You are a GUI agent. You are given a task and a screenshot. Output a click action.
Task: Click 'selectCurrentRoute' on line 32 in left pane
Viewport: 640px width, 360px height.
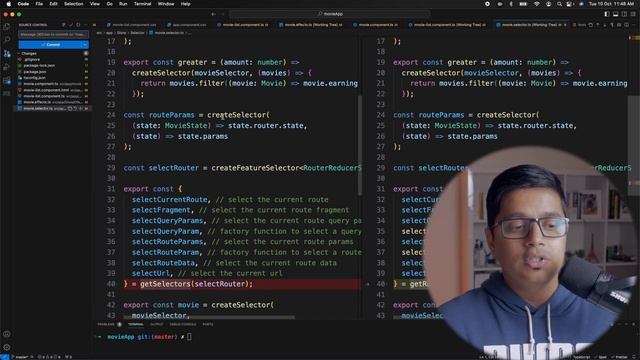(169, 200)
